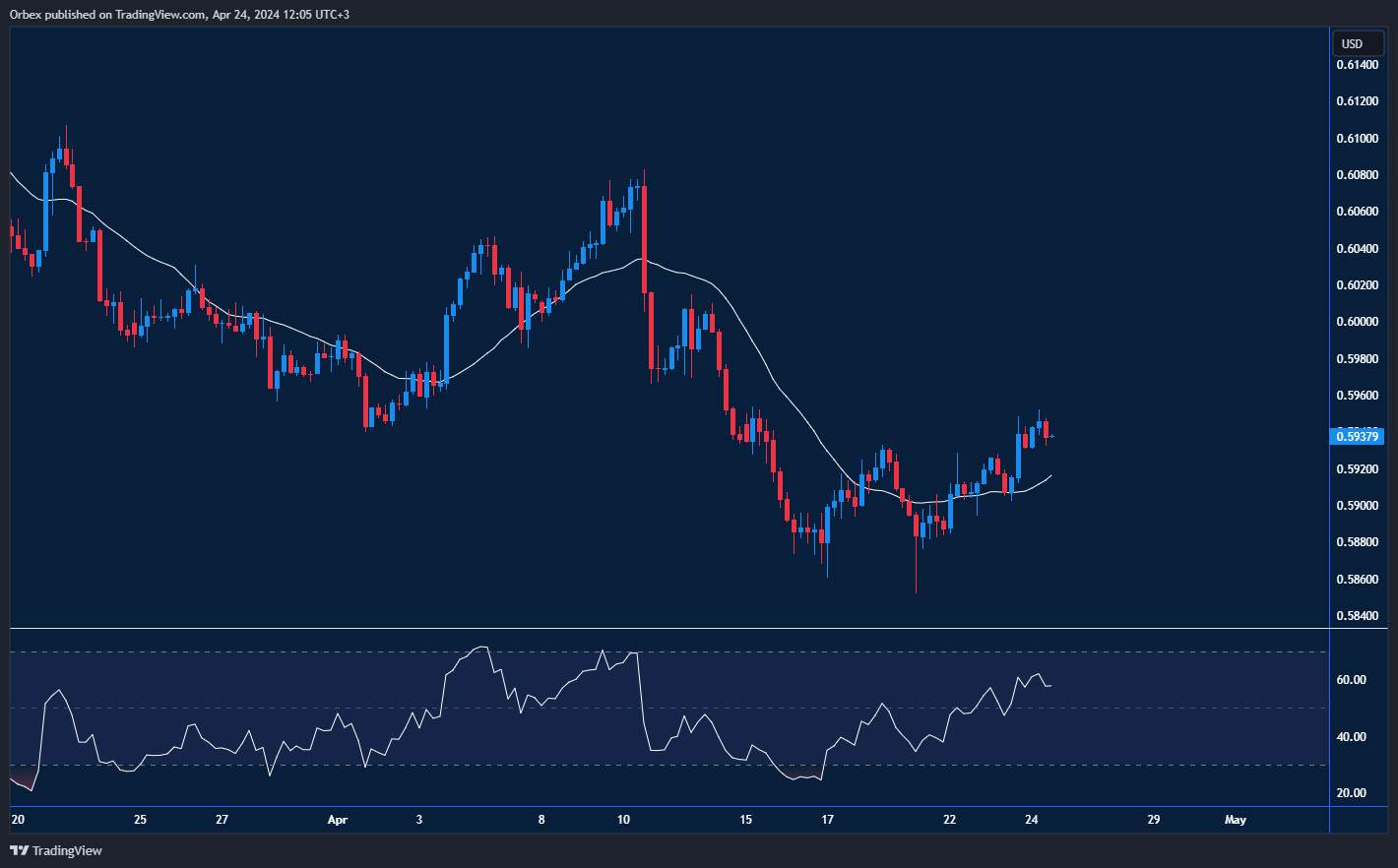The height and width of the screenshot is (868, 1398).
Task: Select the 25 date marker on time axis
Action: click(x=140, y=820)
